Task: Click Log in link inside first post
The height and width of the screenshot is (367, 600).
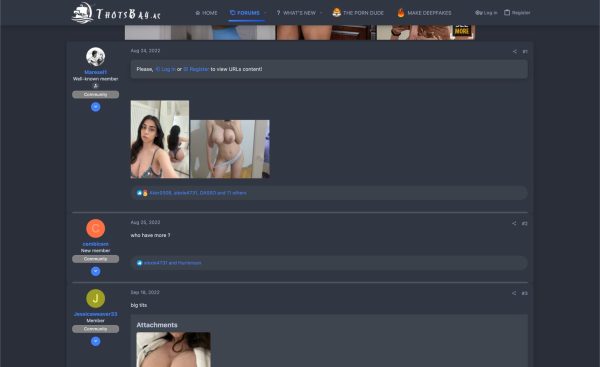Action: [x=166, y=69]
